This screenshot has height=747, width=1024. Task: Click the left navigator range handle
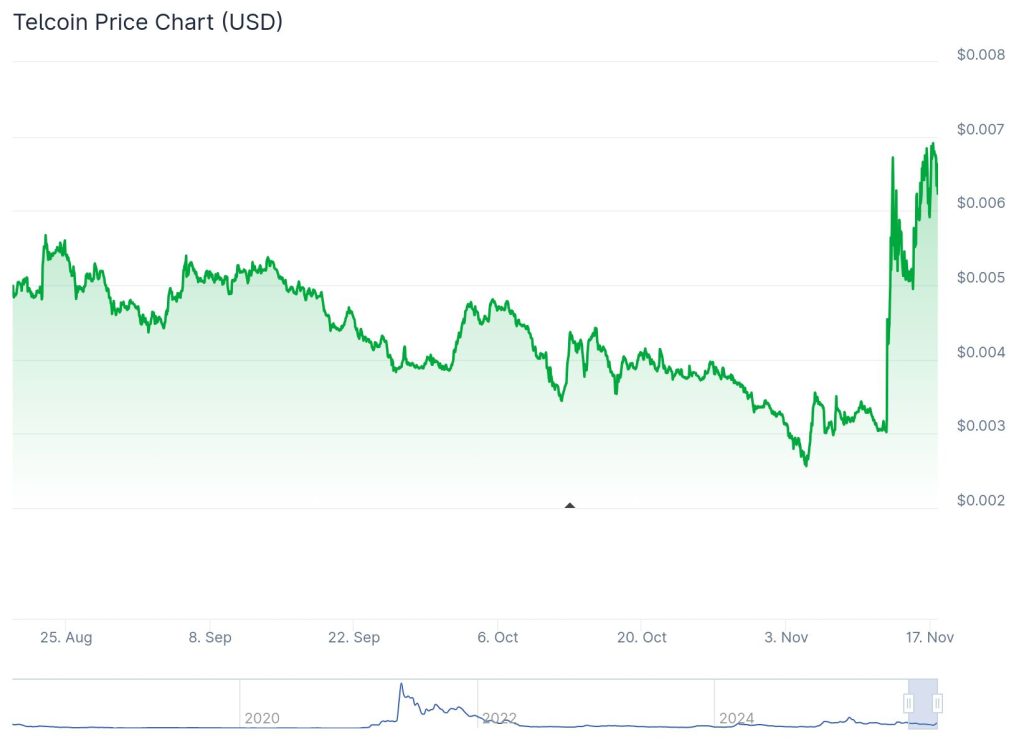tap(908, 704)
